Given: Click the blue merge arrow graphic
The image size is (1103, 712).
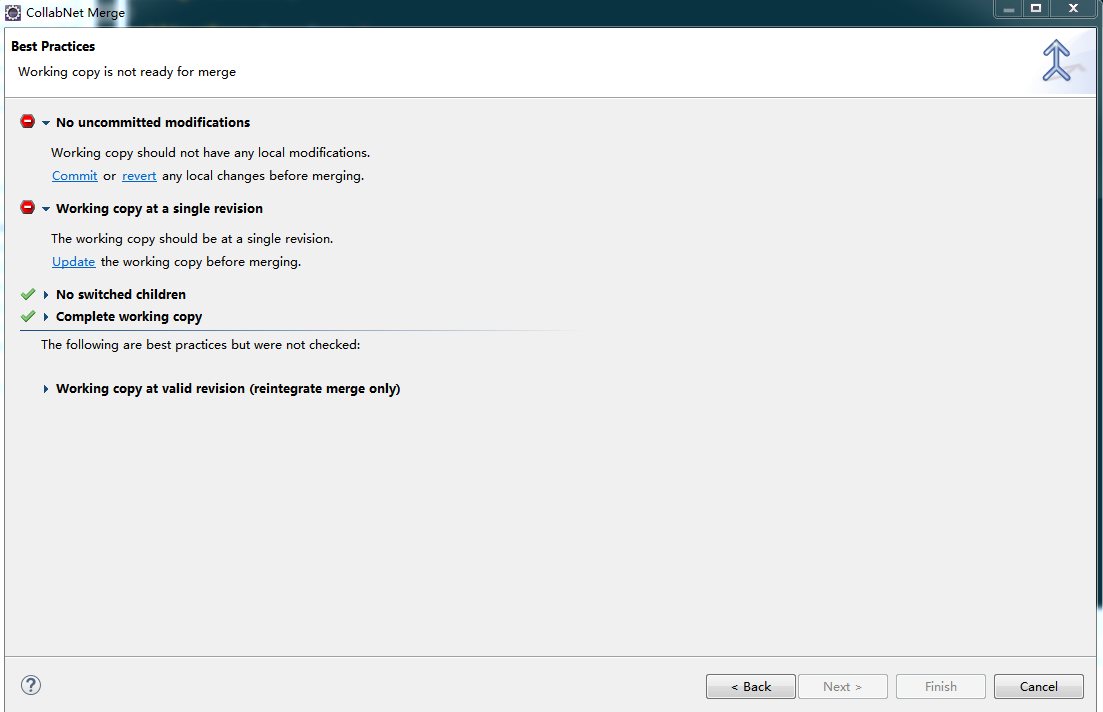Looking at the screenshot, I should [1056, 60].
